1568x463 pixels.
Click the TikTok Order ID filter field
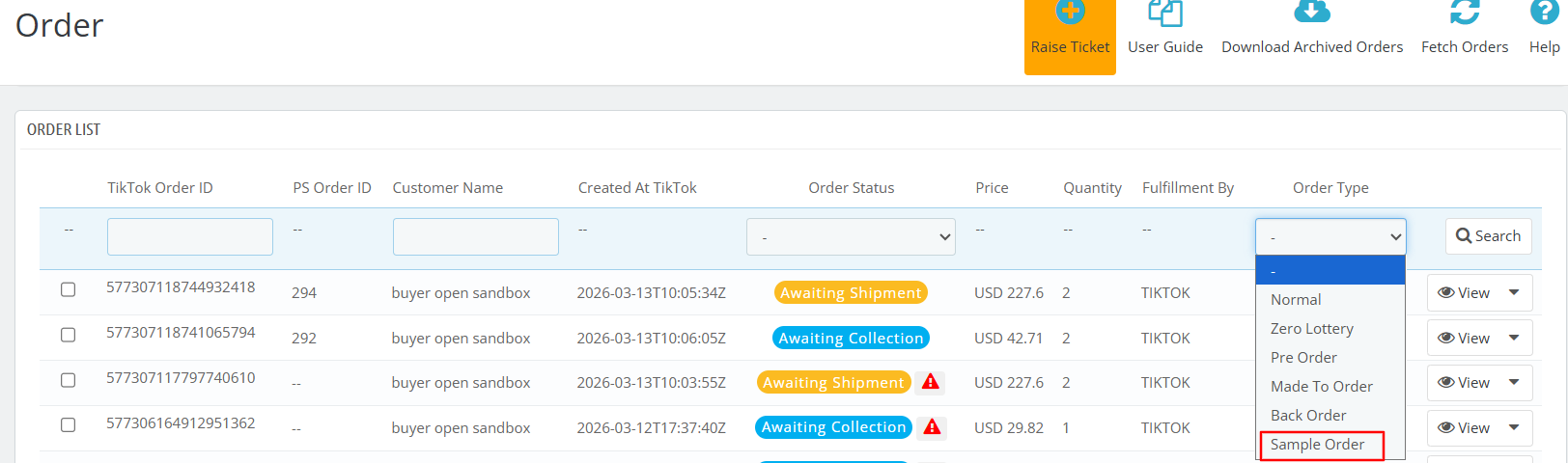click(x=190, y=237)
